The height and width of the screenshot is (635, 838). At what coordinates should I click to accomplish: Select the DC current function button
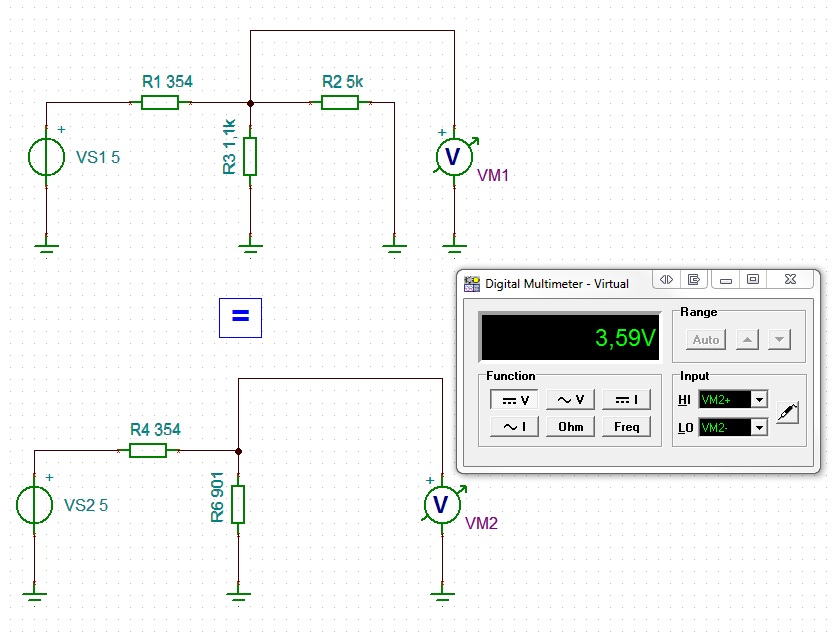[x=626, y=400]
